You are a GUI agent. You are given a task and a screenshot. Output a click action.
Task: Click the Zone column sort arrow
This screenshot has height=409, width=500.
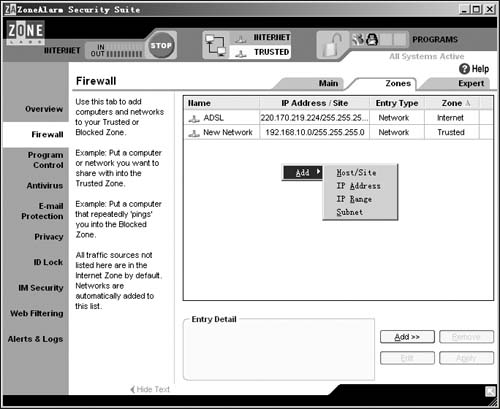[x=468, y=103]
